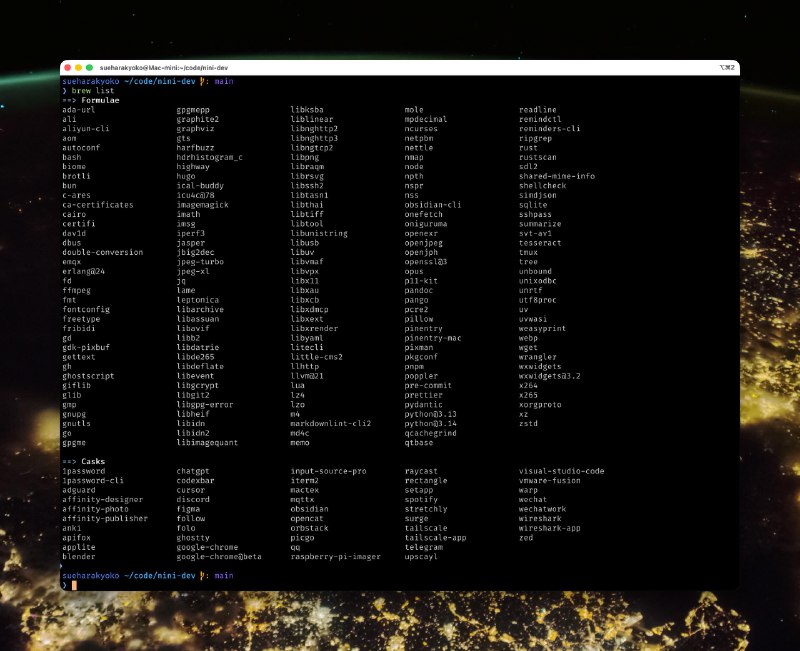Select raspberry-pi-imager in the cask list
Image resolution: width=800 pixels, height=651 pixels.
(334, 557)
